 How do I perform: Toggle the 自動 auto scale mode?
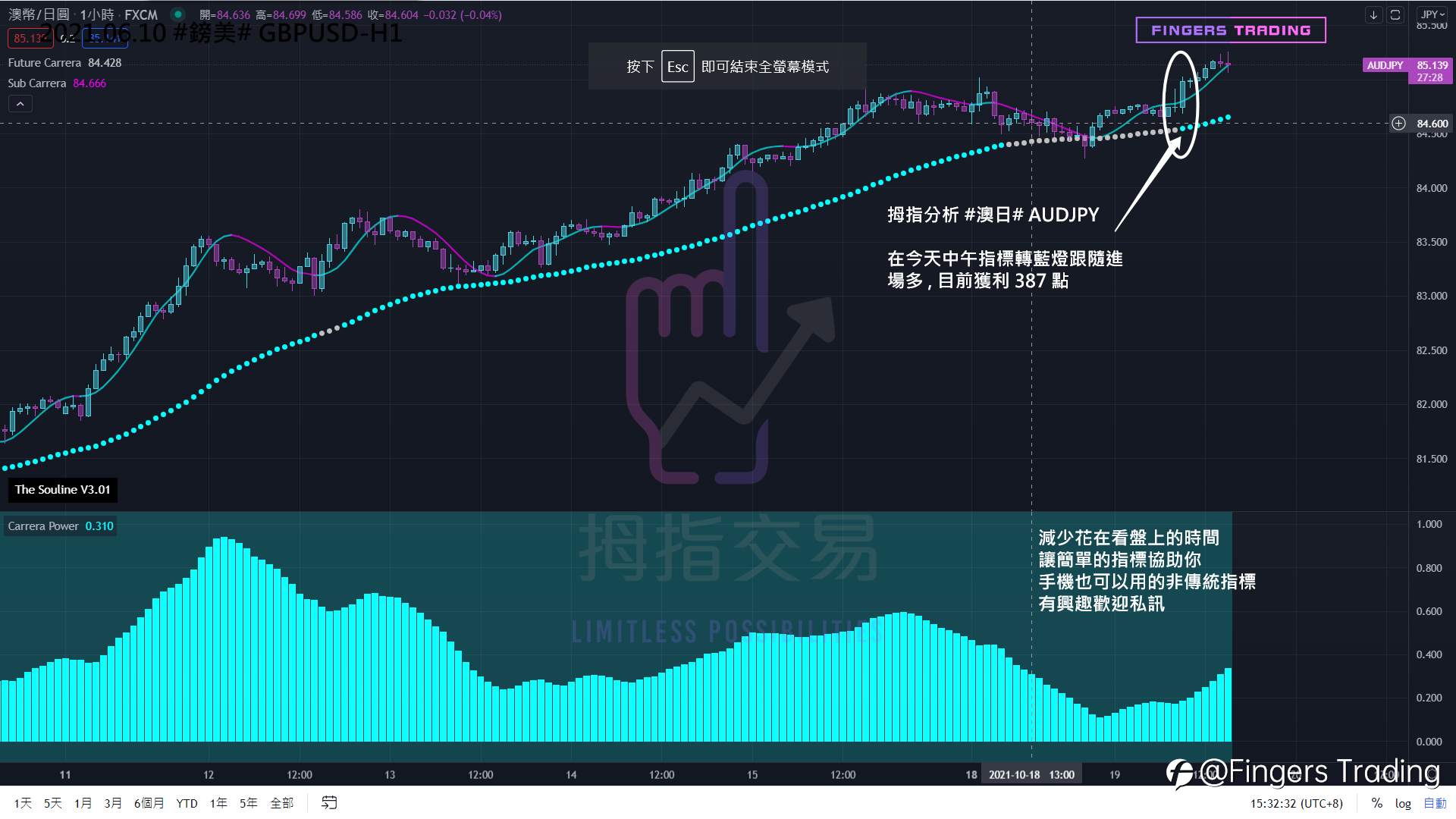[1435, 803]
